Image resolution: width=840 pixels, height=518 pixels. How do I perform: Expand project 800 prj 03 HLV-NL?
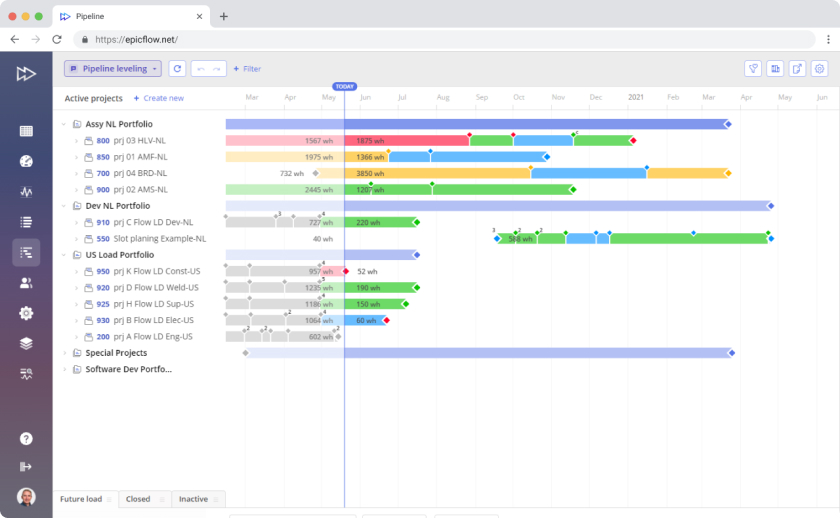tap(76, 141)
